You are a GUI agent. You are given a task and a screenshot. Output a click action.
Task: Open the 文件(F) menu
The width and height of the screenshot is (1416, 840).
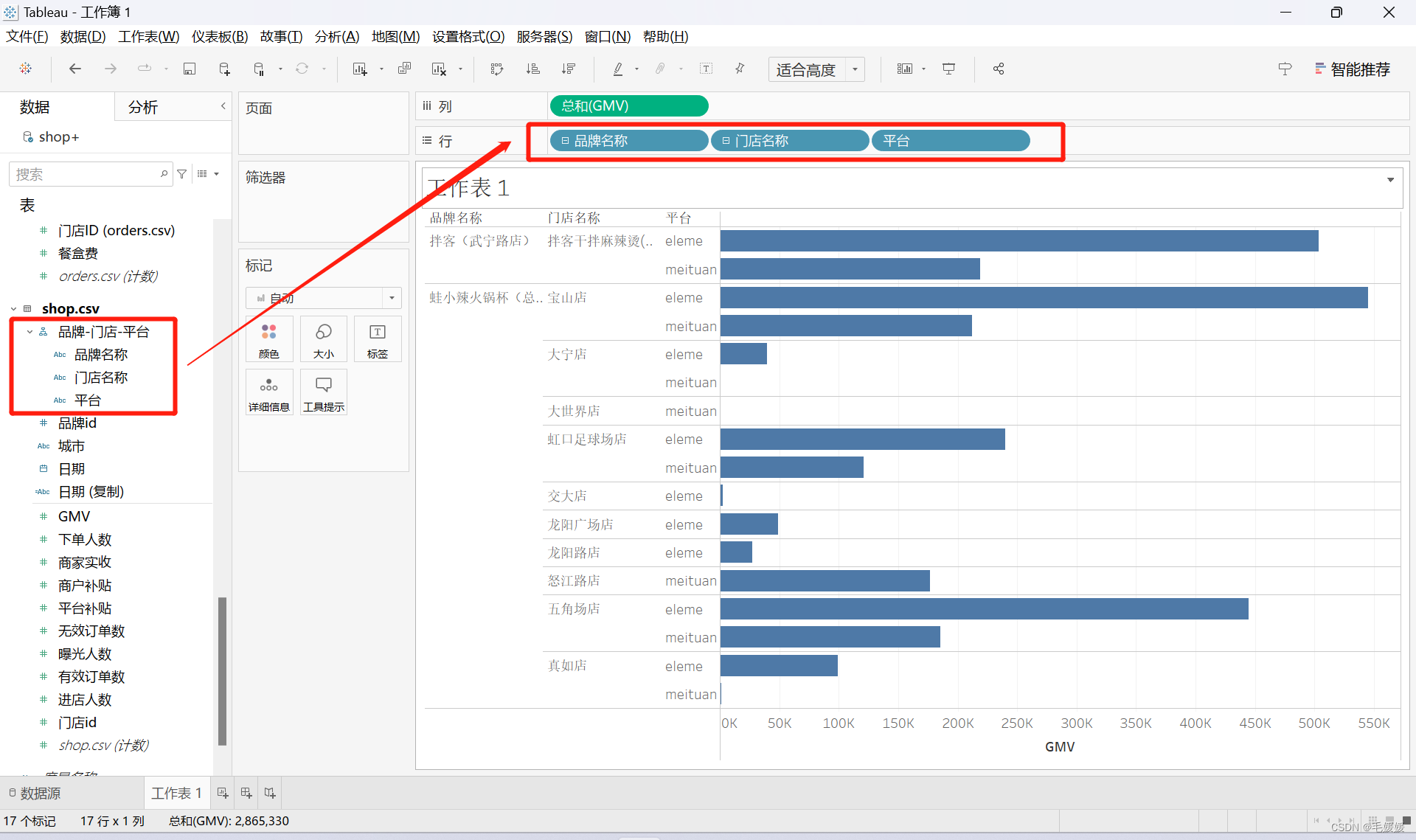pos(27,36)
